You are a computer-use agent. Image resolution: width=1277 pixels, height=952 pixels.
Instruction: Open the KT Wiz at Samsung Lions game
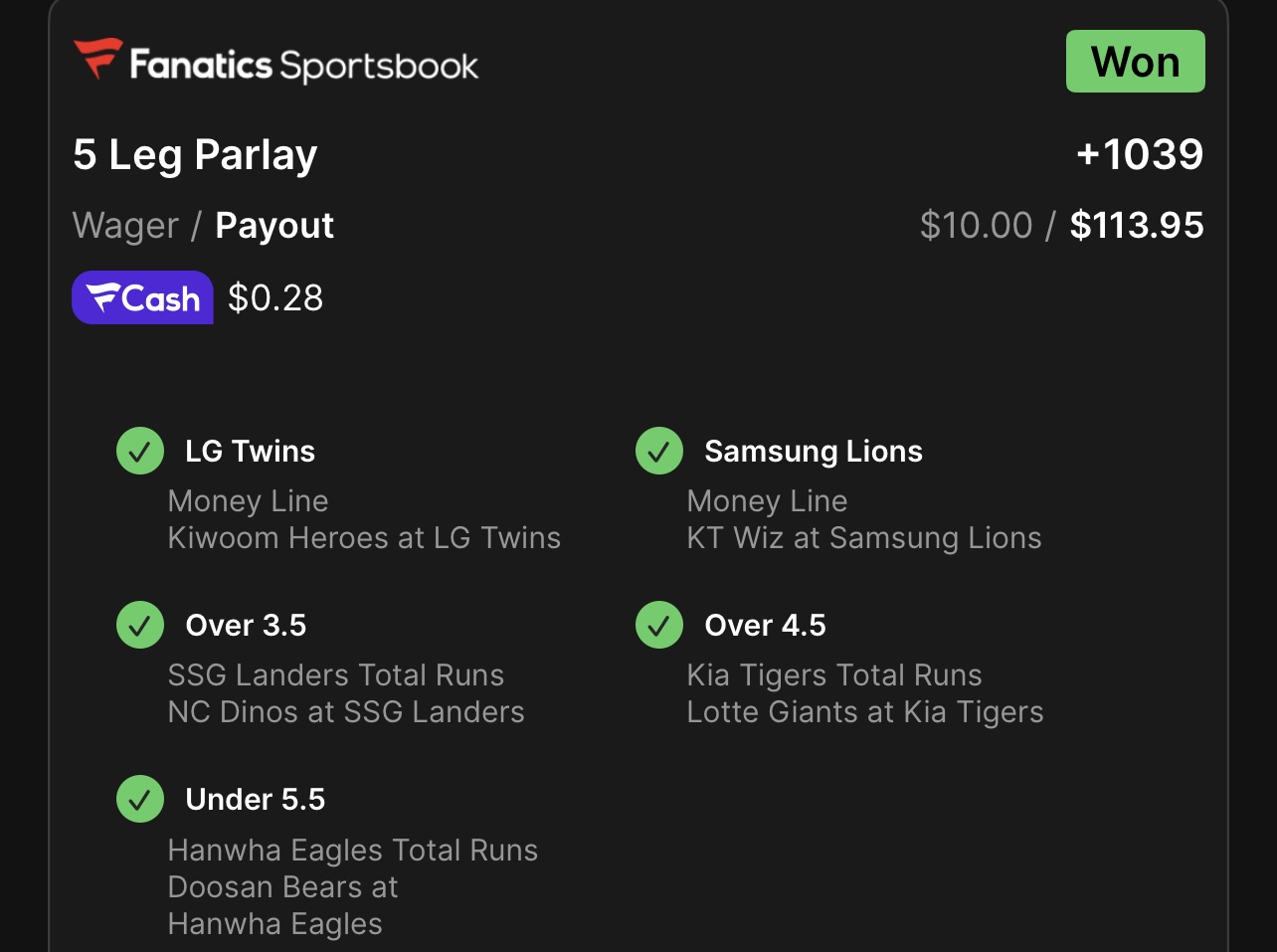pyautogui.click(x=863, y=538)
